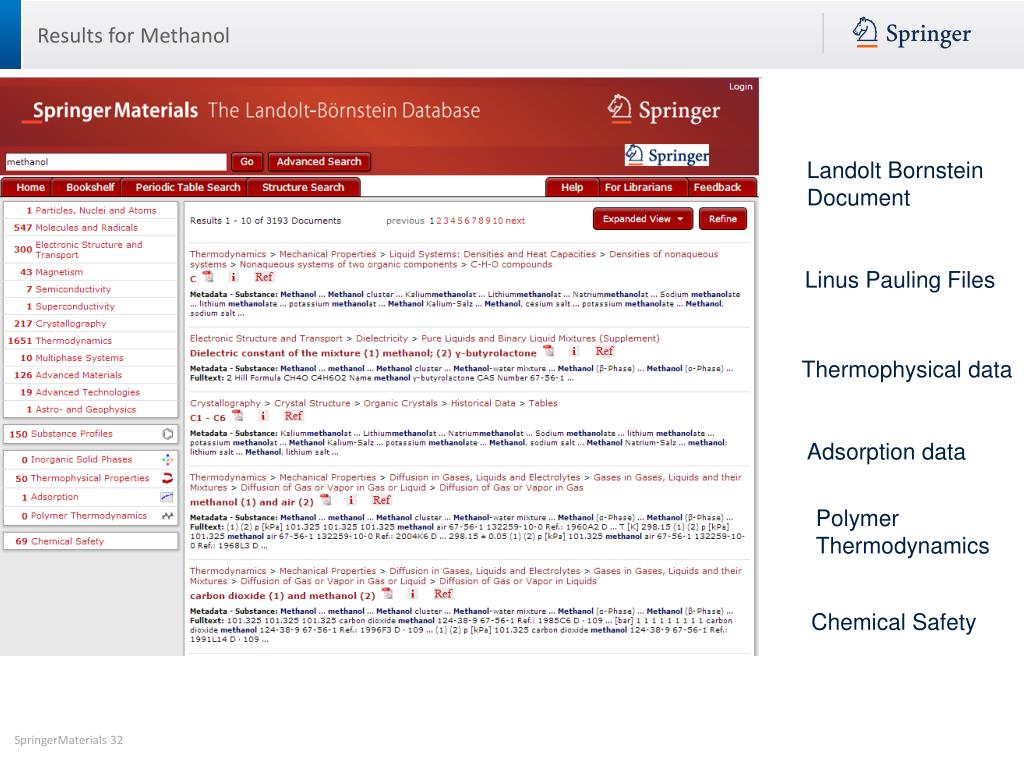Click the Adsorption chart icon
Viewport: 1024px width, 768px height.
(168, 497)
